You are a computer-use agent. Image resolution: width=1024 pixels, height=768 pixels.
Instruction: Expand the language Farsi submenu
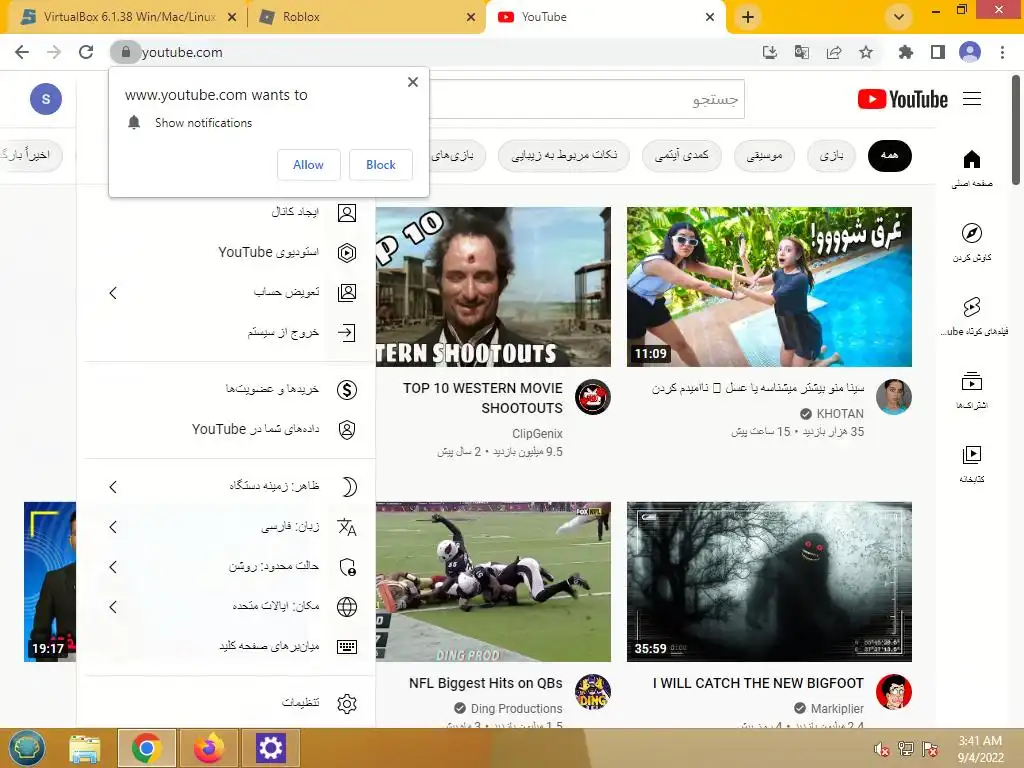(113, 527)
